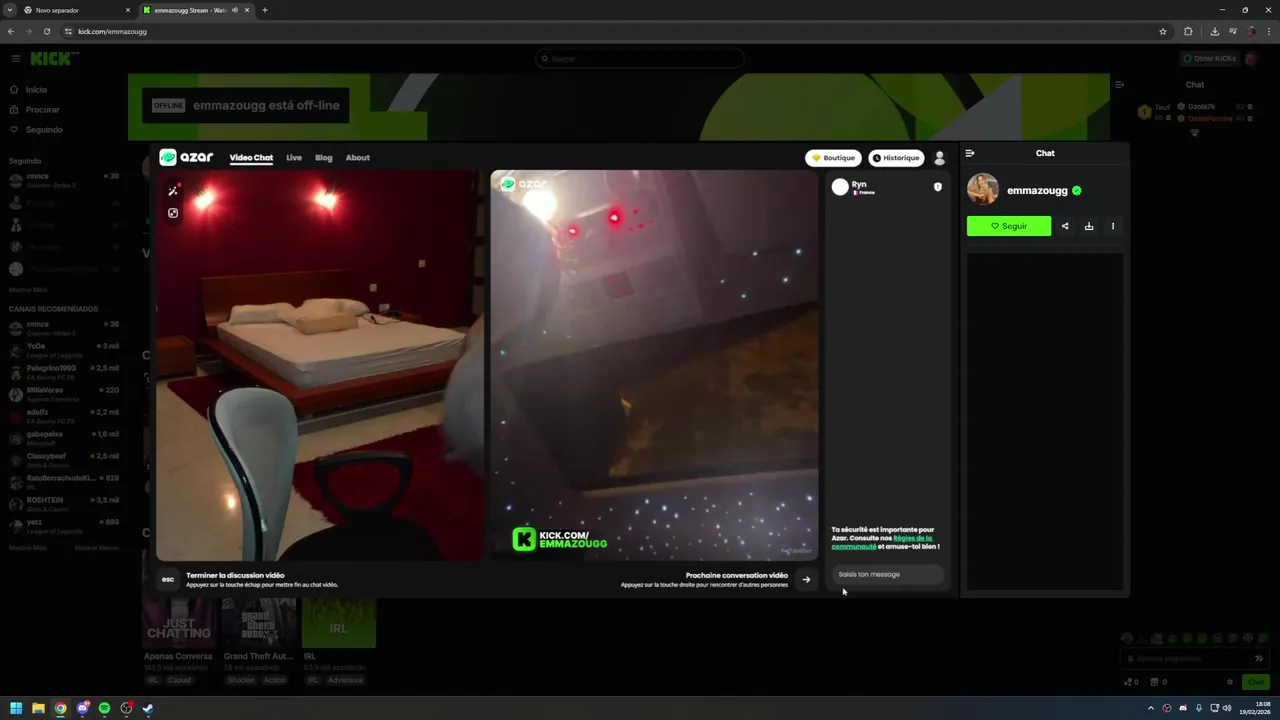The image size is (1280, 720).
Task: Click the shield report icon next to Ryn
Action: [x=937, y=187]
